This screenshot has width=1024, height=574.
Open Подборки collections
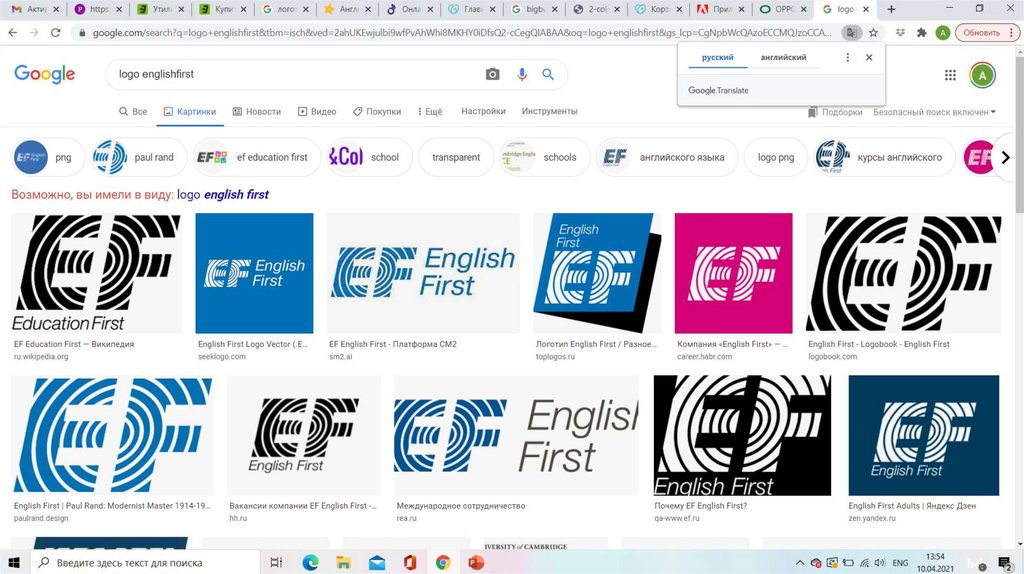pyautogui.click(x=835, y=112)
